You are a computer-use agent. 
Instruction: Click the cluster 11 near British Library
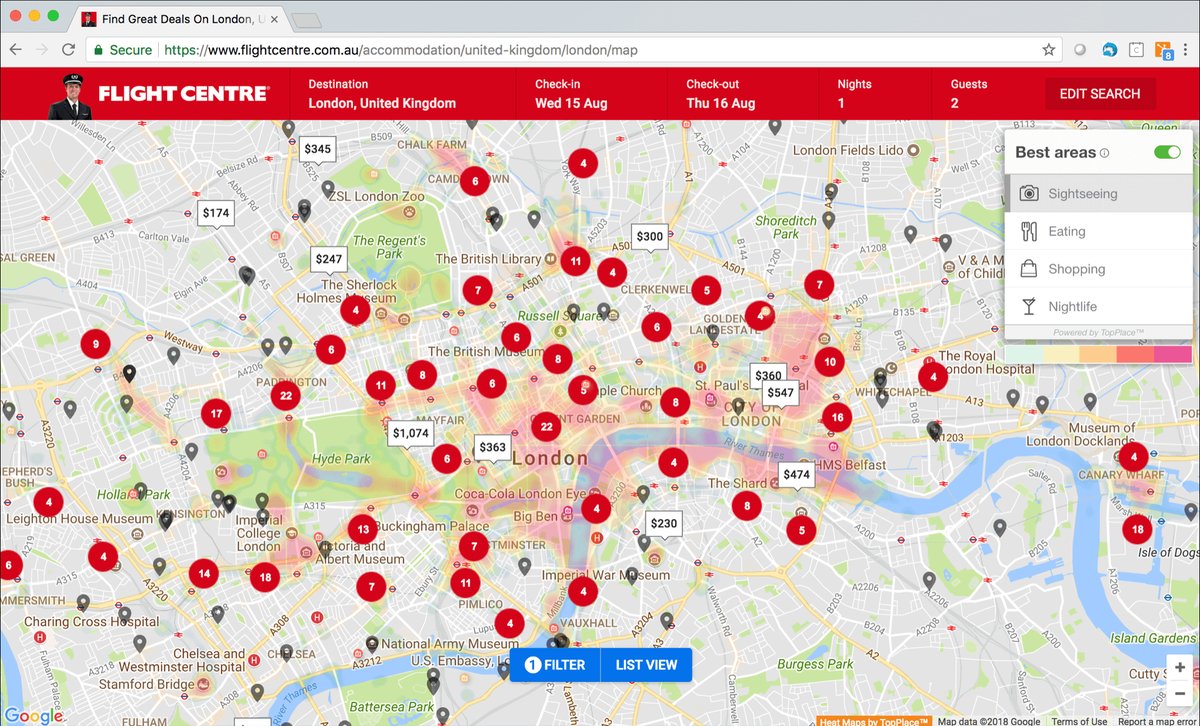[x=575, y=262]
